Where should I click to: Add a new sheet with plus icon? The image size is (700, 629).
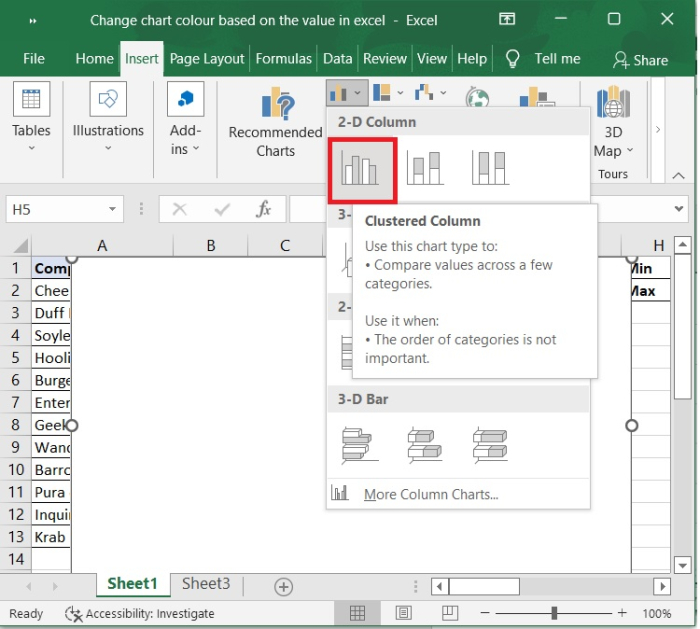[283, 586]
